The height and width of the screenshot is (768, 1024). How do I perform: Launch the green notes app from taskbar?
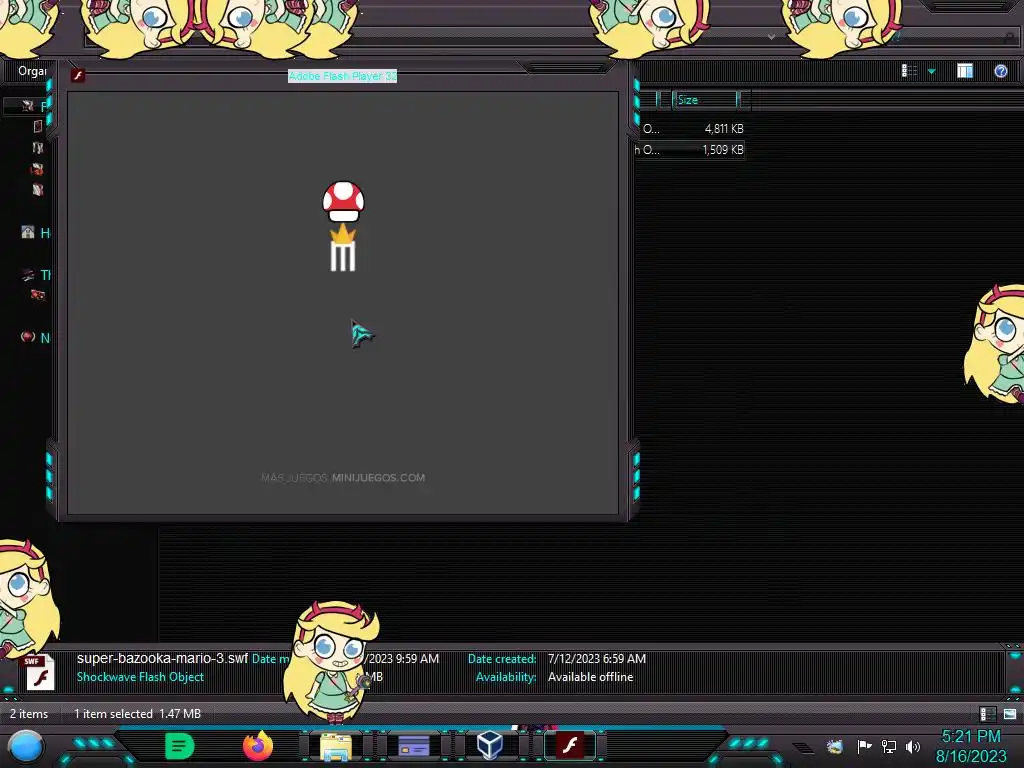tap(179, 746)
